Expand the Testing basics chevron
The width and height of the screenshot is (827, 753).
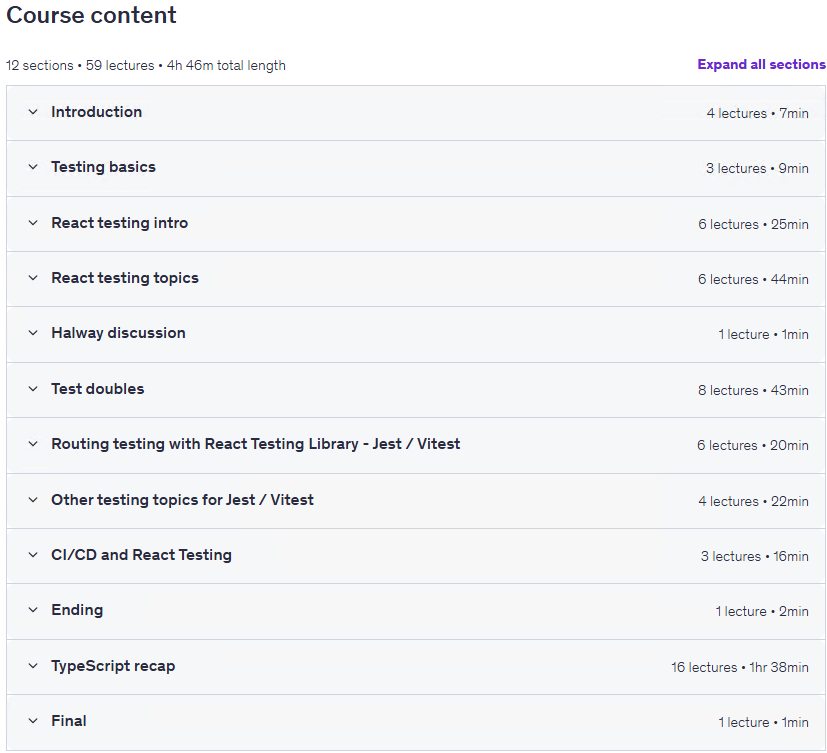pyautogui.click(x=33, y=167)
